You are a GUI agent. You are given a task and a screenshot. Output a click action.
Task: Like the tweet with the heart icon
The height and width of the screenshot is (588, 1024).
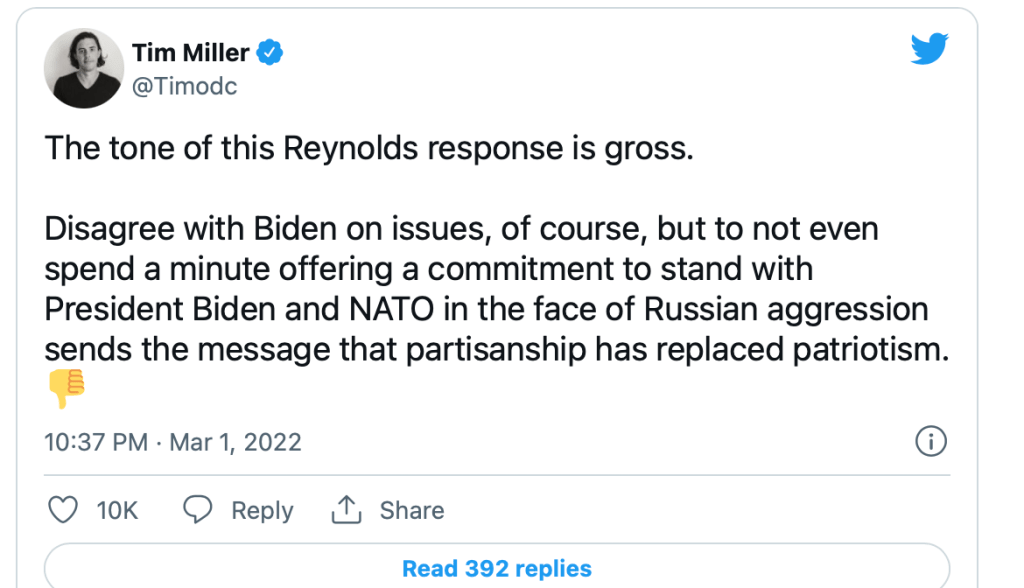(x=64, y=510)
